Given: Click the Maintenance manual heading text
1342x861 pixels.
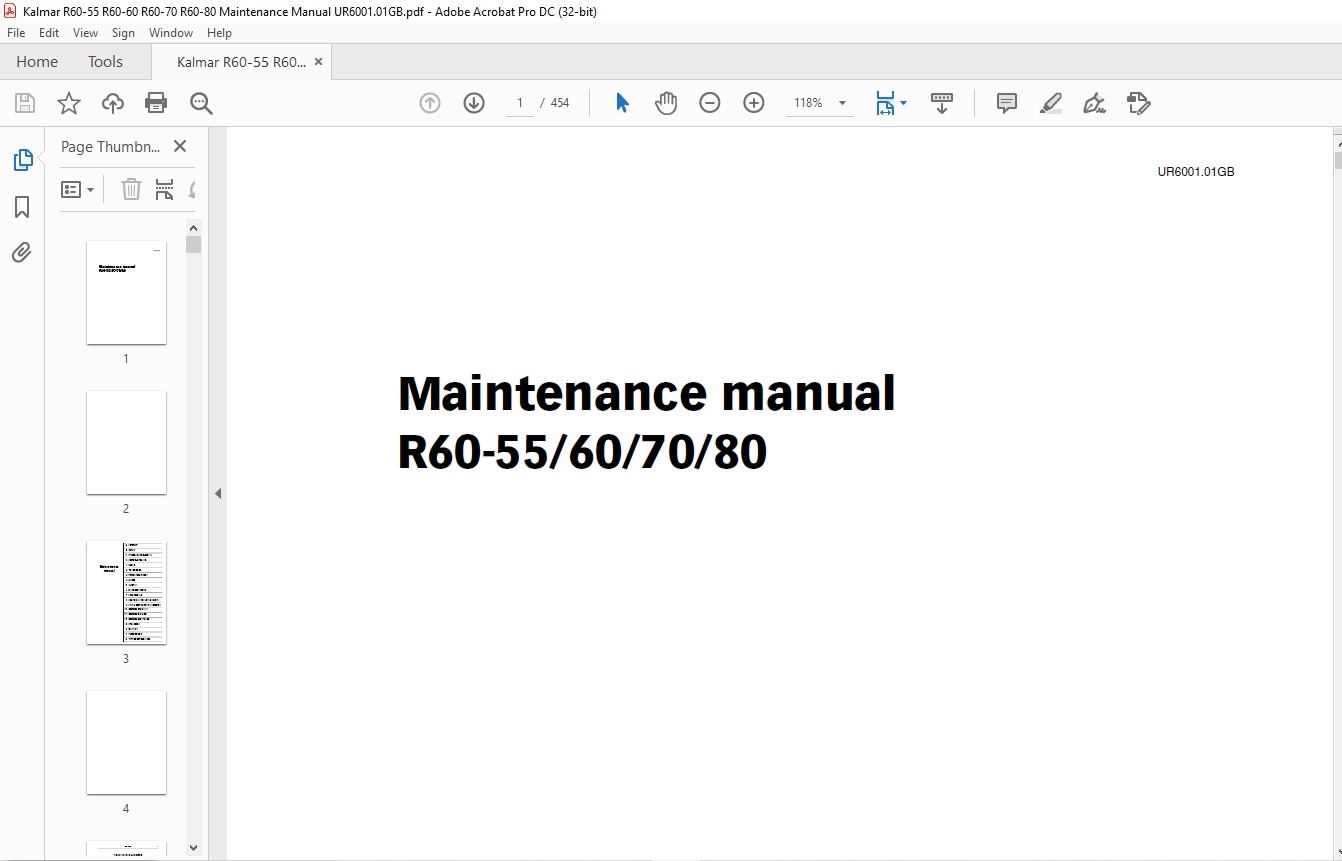Looking at the screenshot, I should (646, 393).
